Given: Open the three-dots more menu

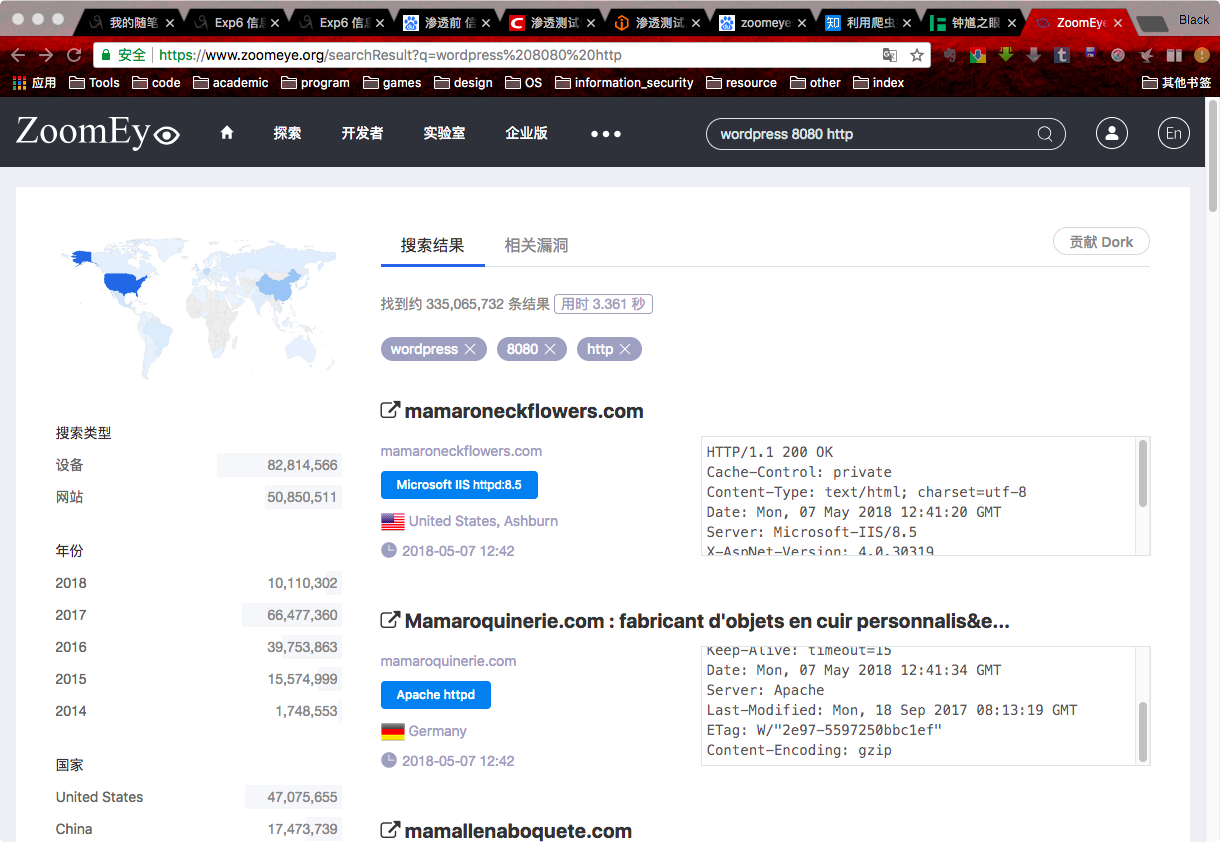Looking at the screenshot, I should click(x=606, y=133).
